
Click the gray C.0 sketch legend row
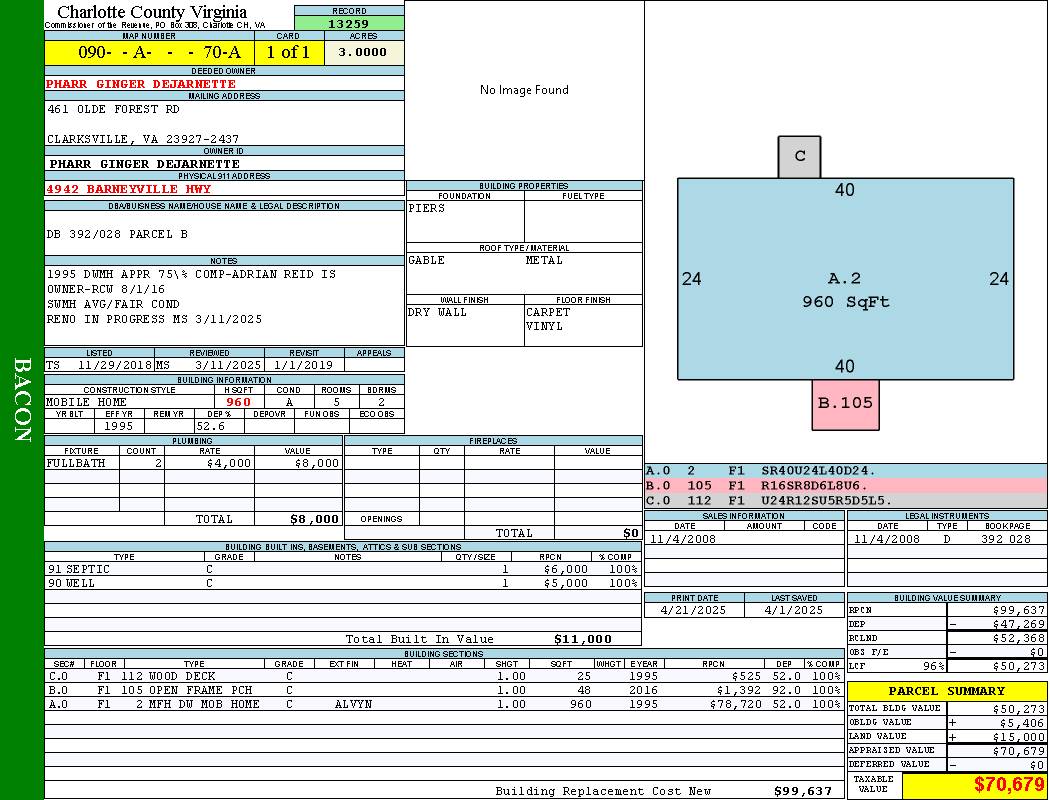(845, 500)
